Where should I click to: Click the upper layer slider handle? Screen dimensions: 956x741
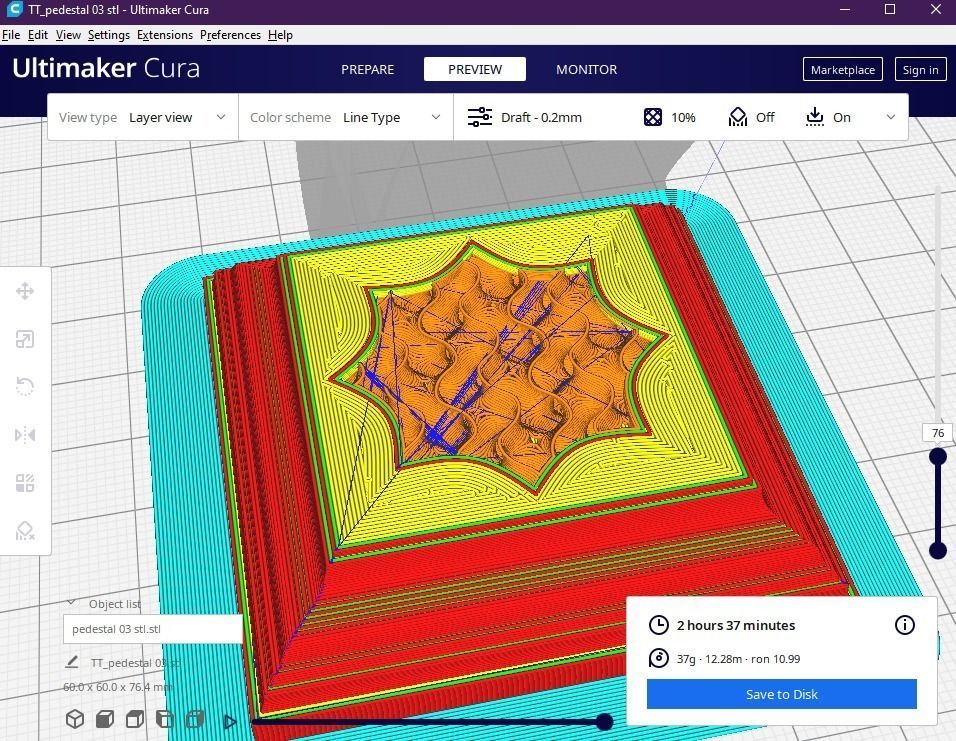938,457
